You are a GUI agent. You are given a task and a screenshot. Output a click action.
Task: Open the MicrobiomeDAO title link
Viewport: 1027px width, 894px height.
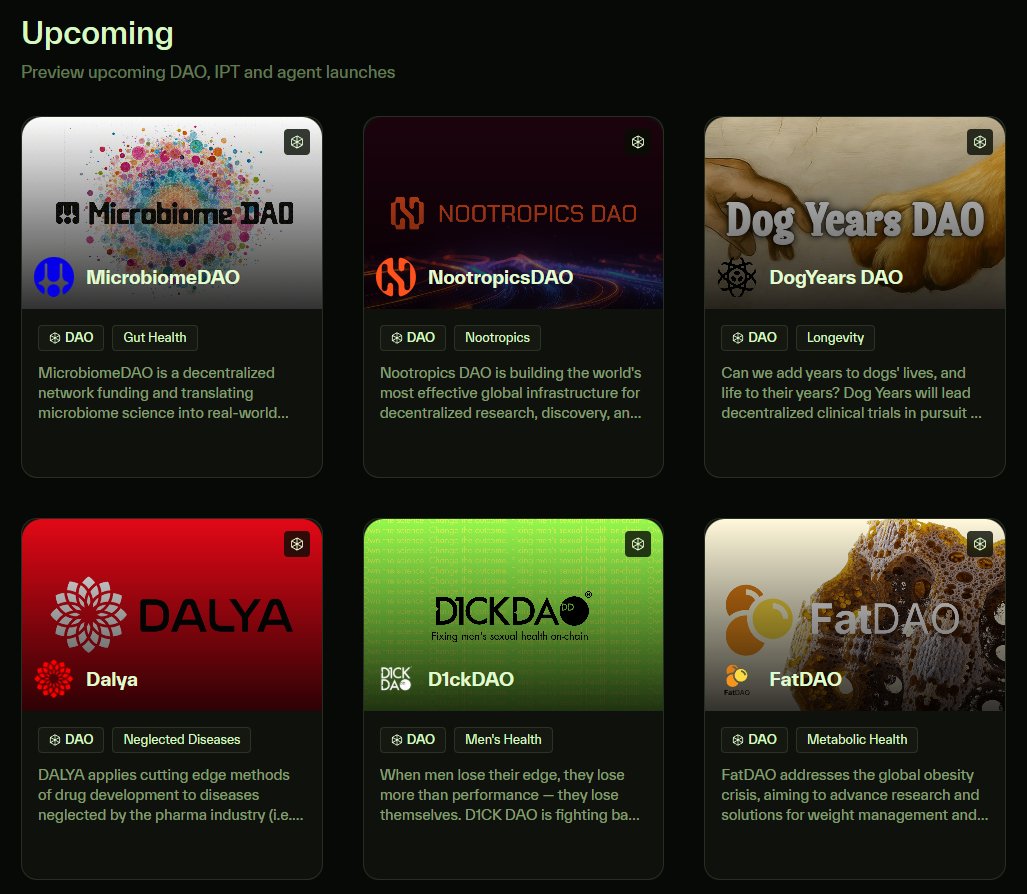[x=163, y=277]
